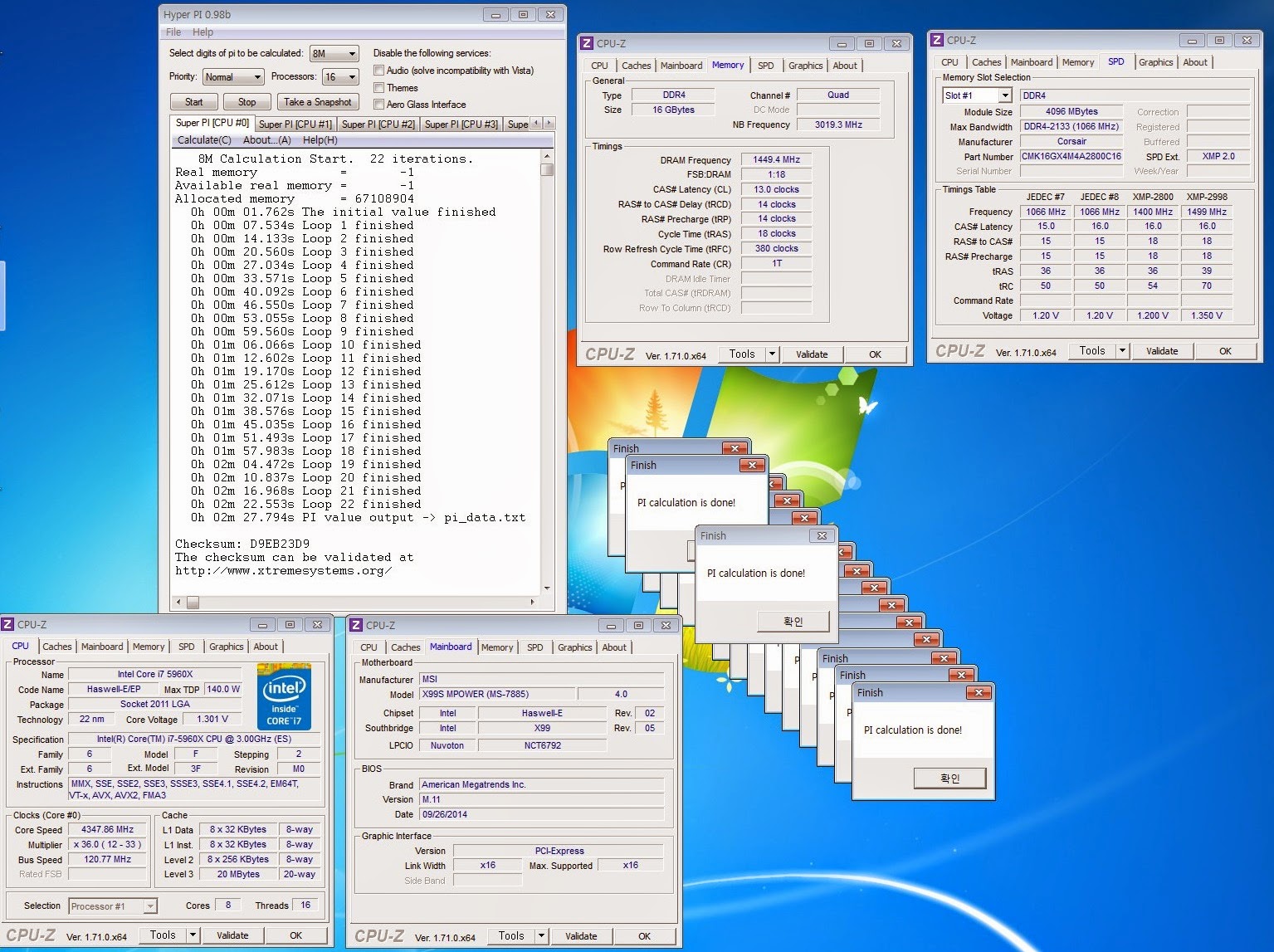Click the down arrow of Hyper PI's log scrollbar

(546, 588)
